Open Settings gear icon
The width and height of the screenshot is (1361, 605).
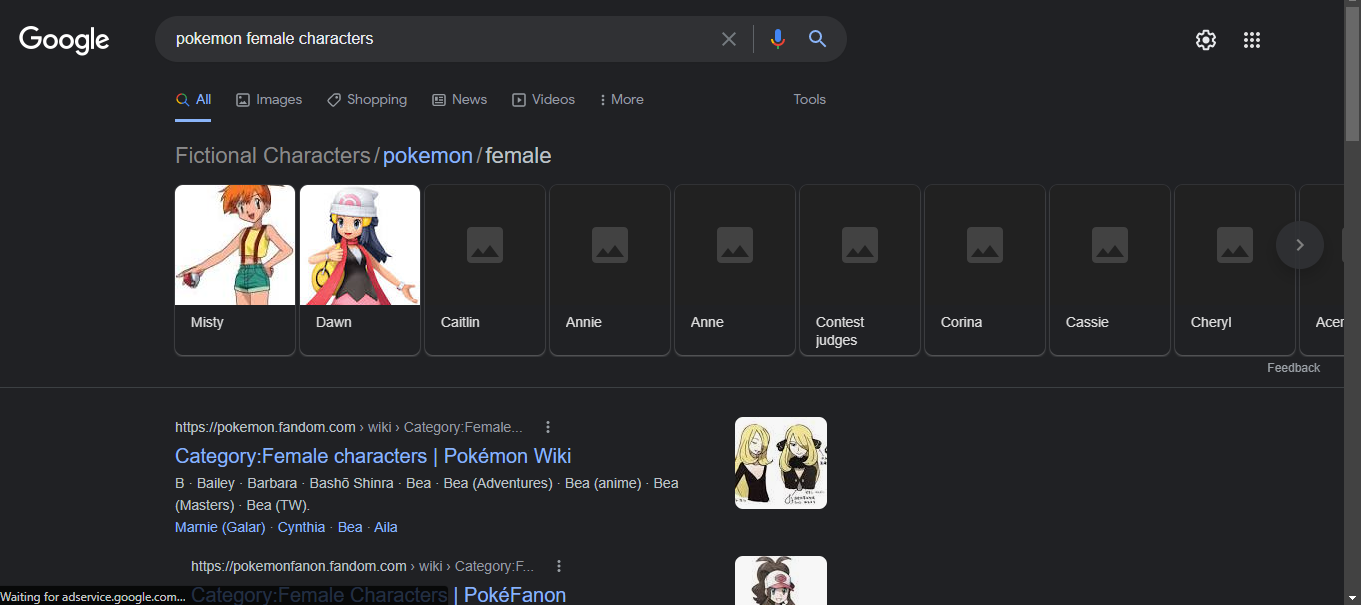(1206, 40)
